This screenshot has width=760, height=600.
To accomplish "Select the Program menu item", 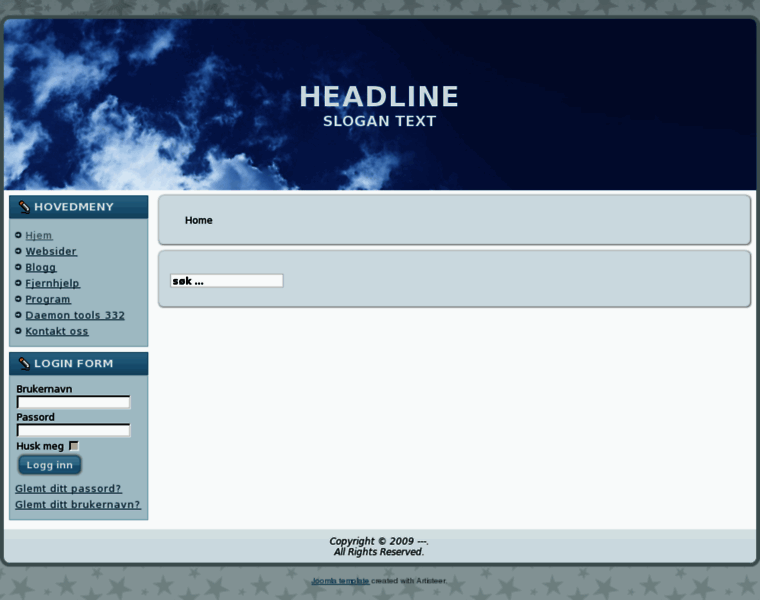I will coord(48,300).
